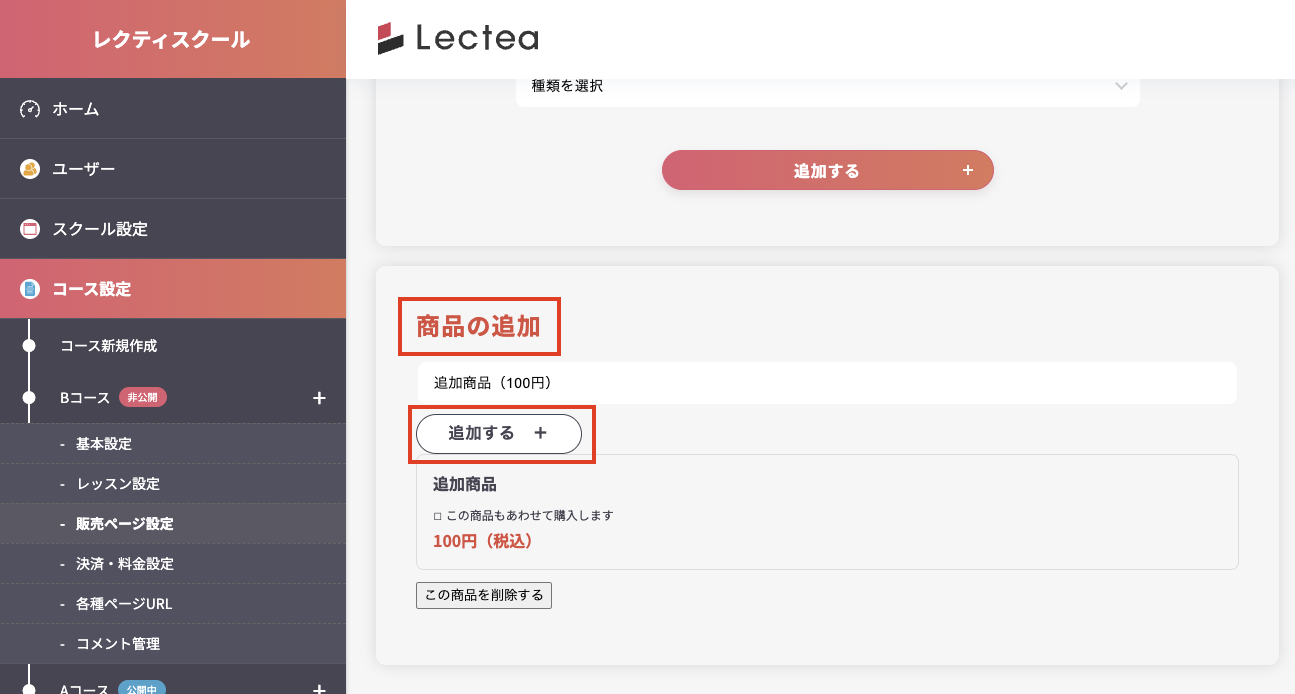Click the plus icon on gradient 追加する button

[x=967, y=170]
